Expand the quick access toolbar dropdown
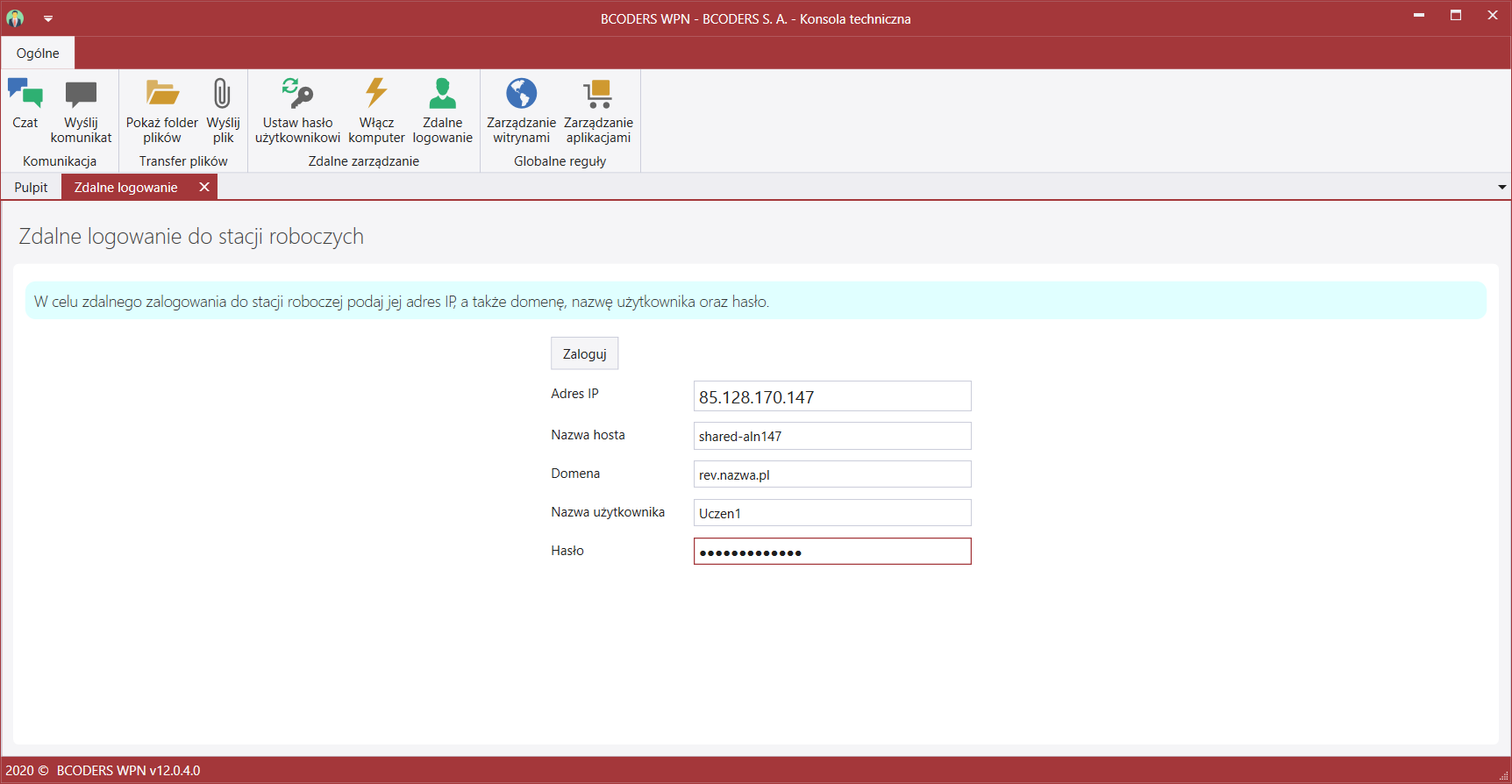The image size is (1512, 784). (48, 18)
